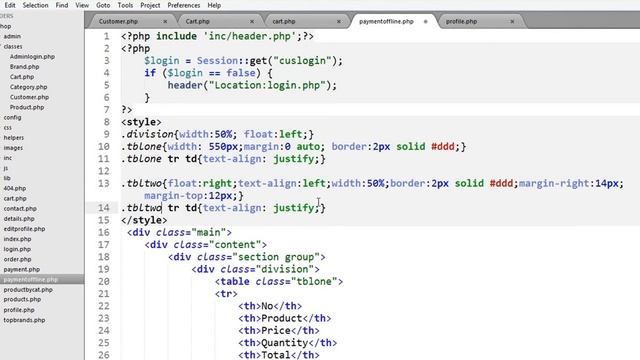Close the Customer.php tab
The height and width of the screenshot is (360, 640).
pos(165,21)
